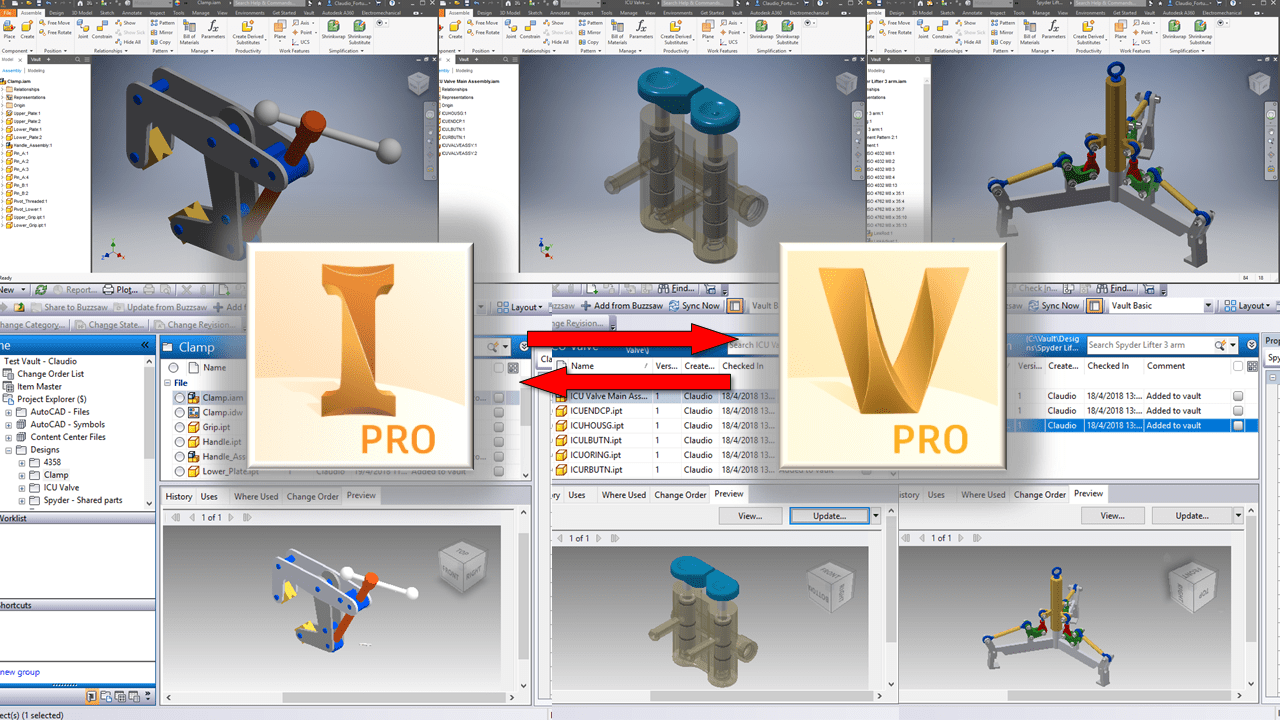Open dropdown arrow beside middle Vault Update button
The image size is (1280, 720).
(x=876, y=516)
